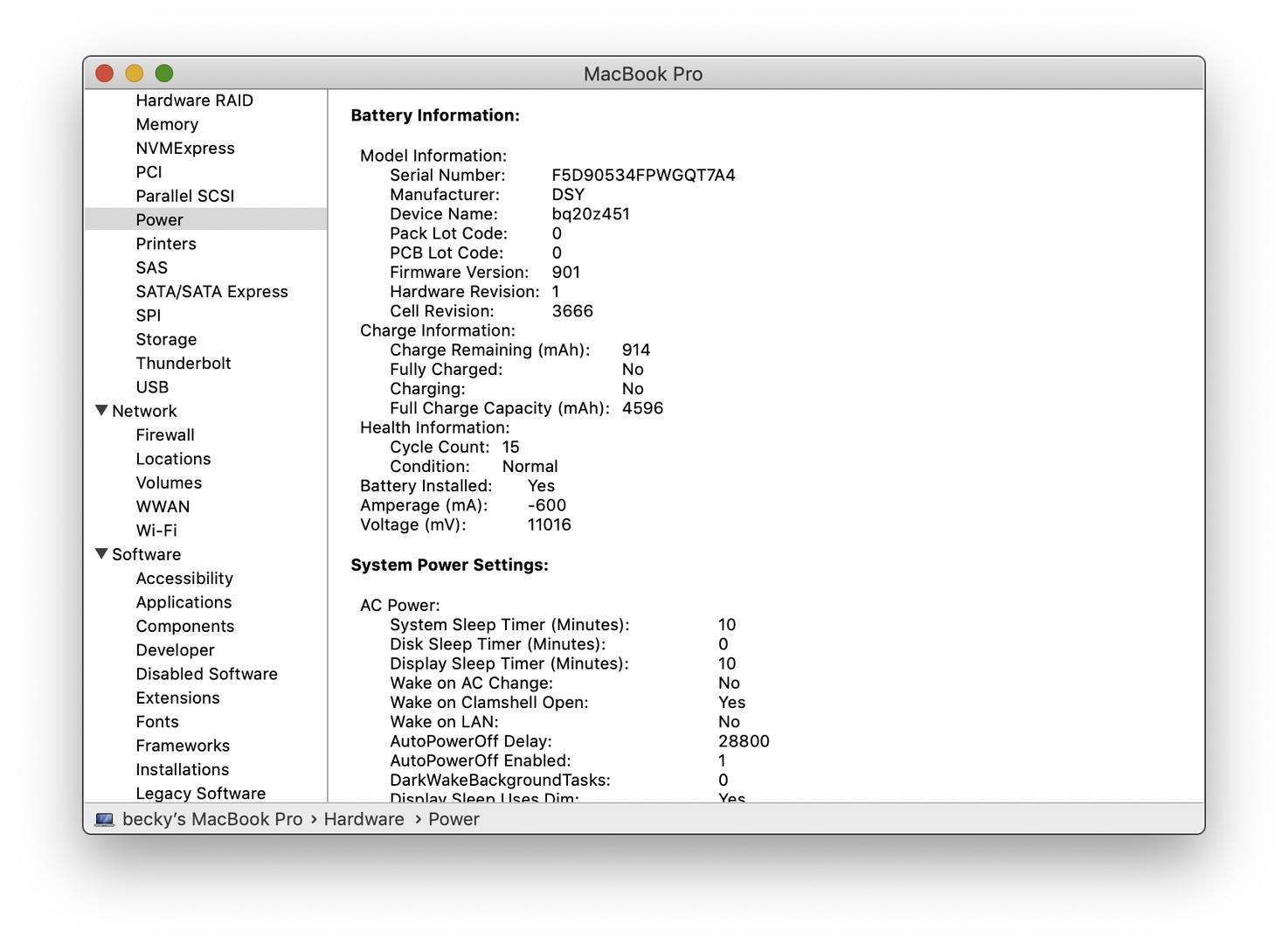Open Volumes under Network
1288x944 pixels.
[169, 482]
